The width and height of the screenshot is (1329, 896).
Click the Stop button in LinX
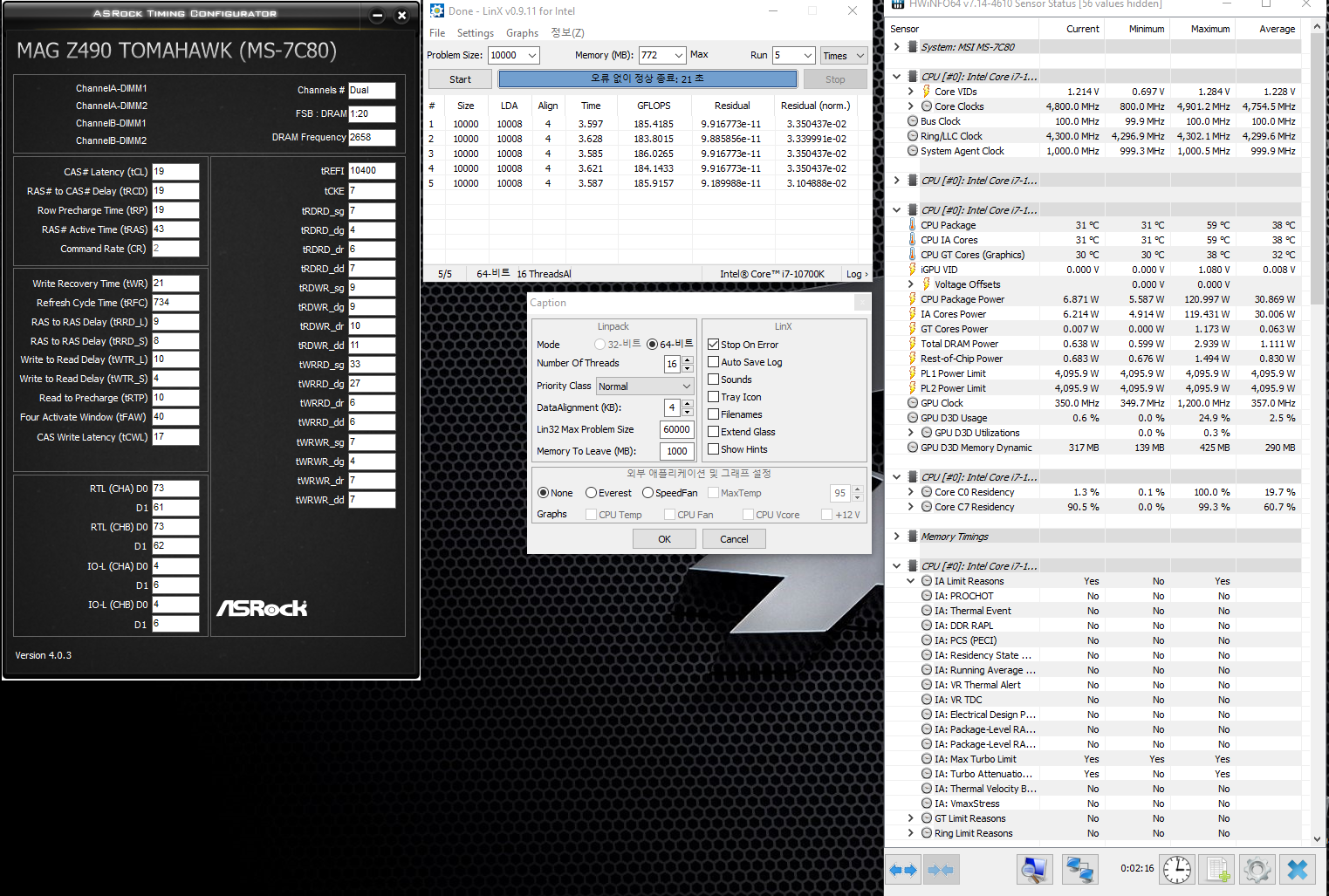[x=835, y=79]
